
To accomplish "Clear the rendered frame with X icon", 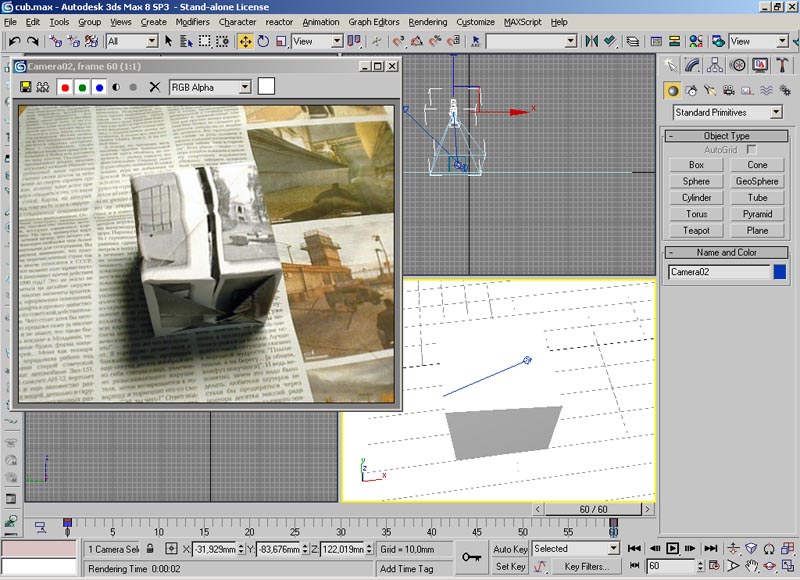I will (x=154, y=87).
